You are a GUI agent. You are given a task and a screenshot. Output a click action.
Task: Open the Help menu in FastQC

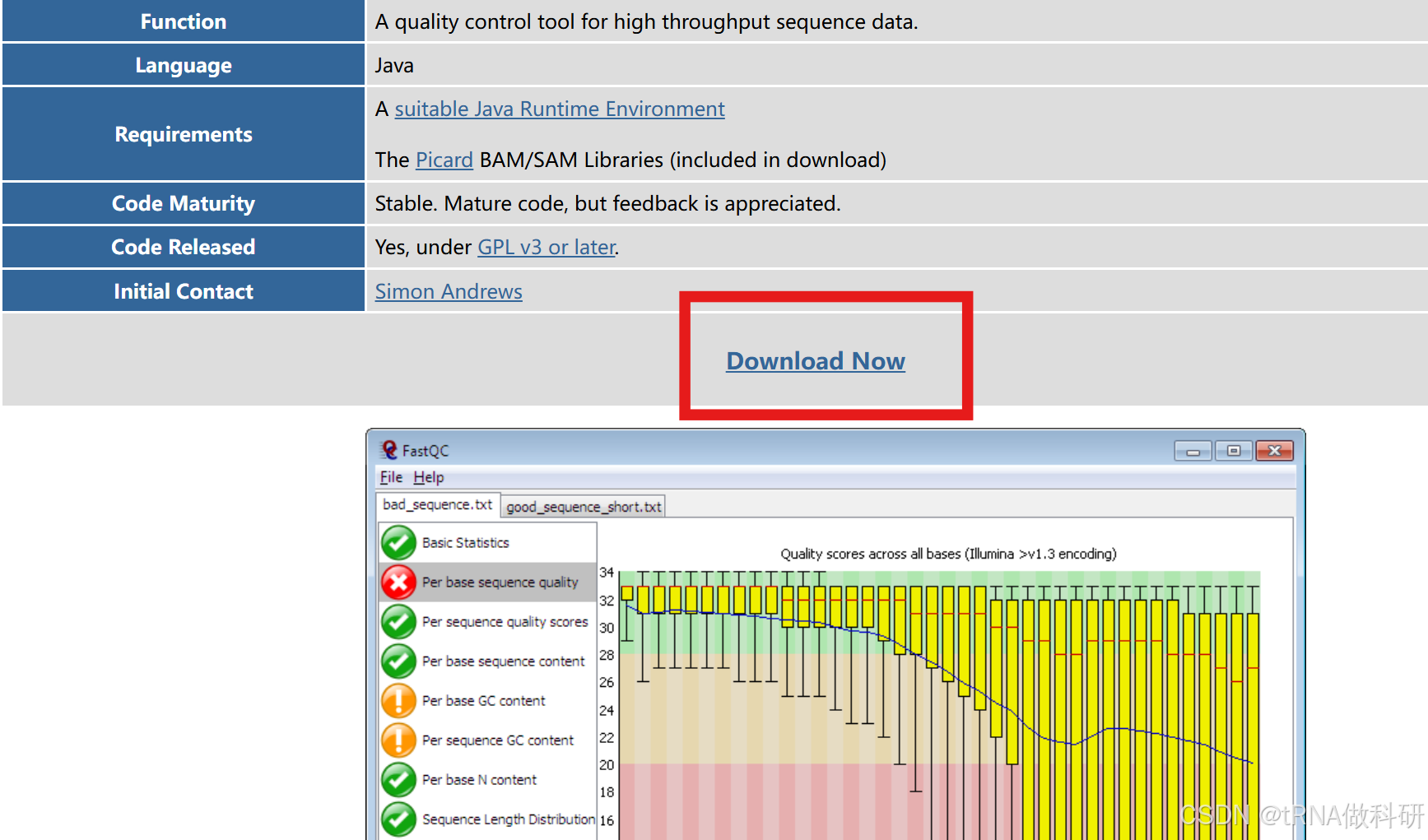point(428,477)
